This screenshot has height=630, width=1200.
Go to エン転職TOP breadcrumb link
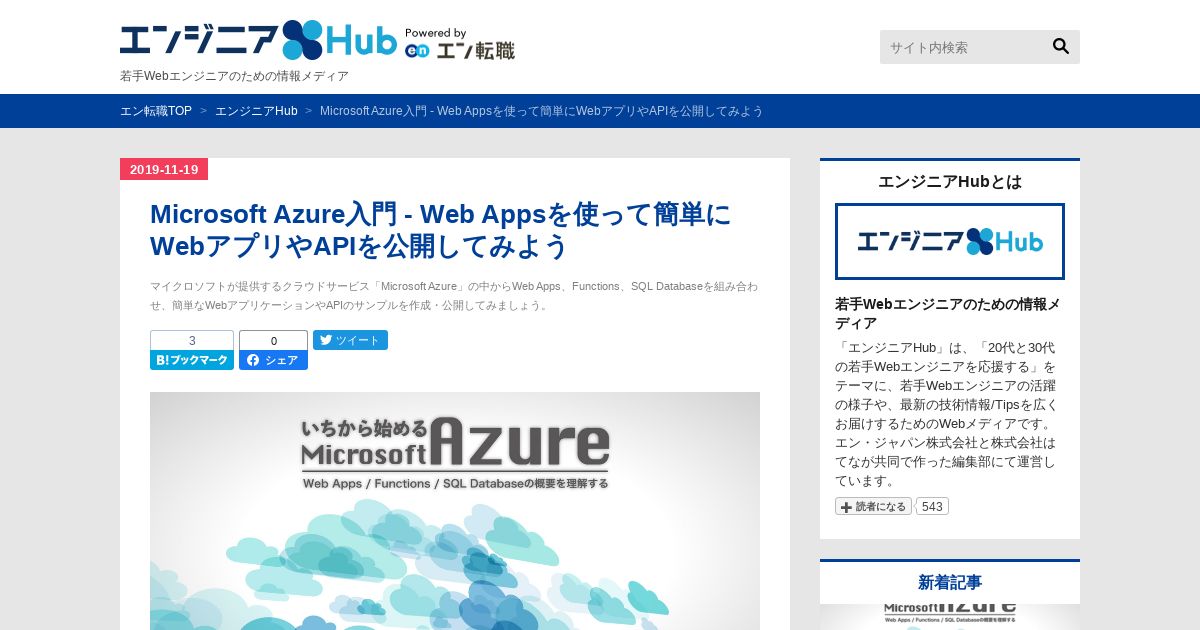click(156, 111)
